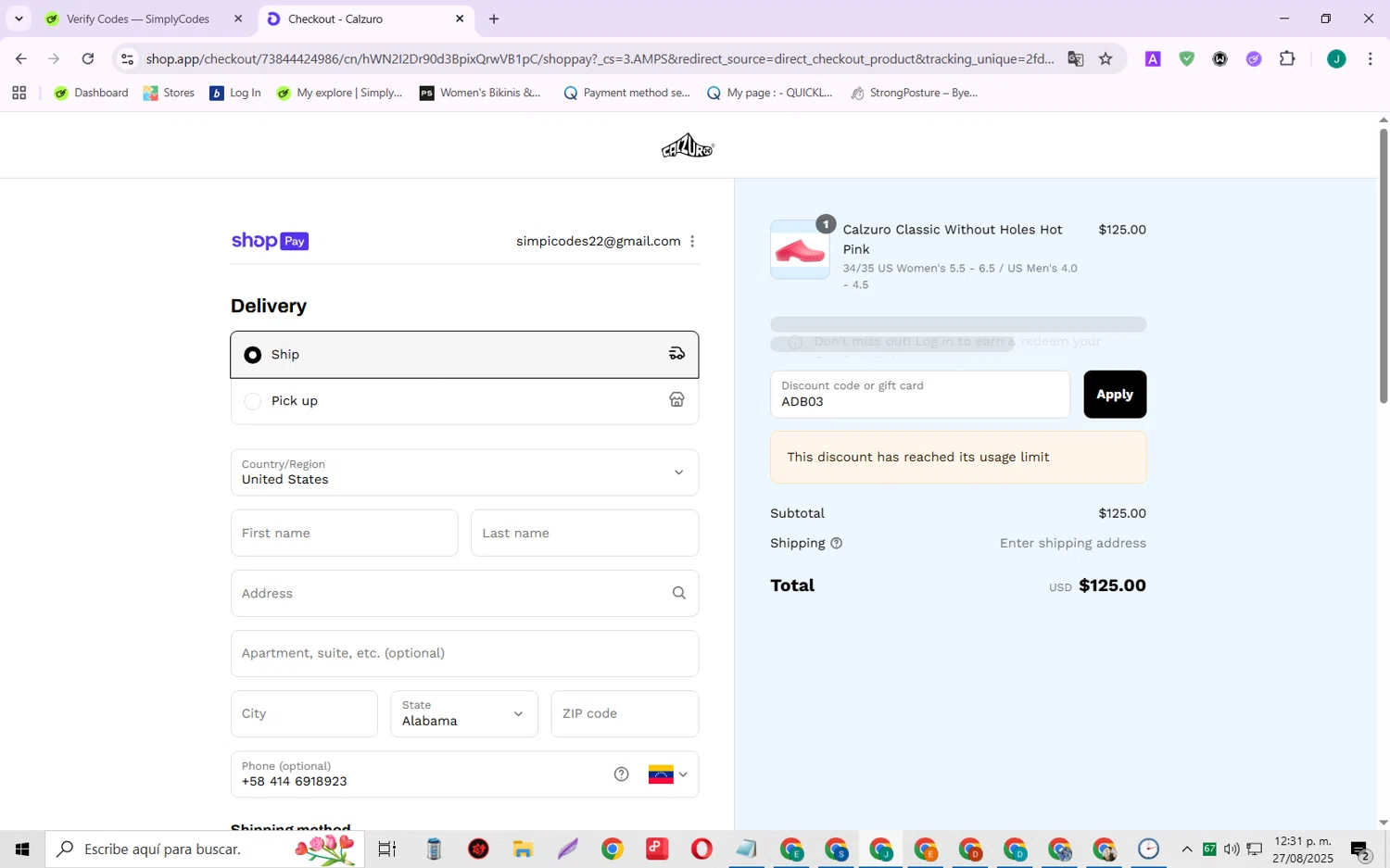Screen dimensions: 1390x868
Task: Bookmark this page with the star icon
Action: pyautogui.click(x=1106, y=58)
